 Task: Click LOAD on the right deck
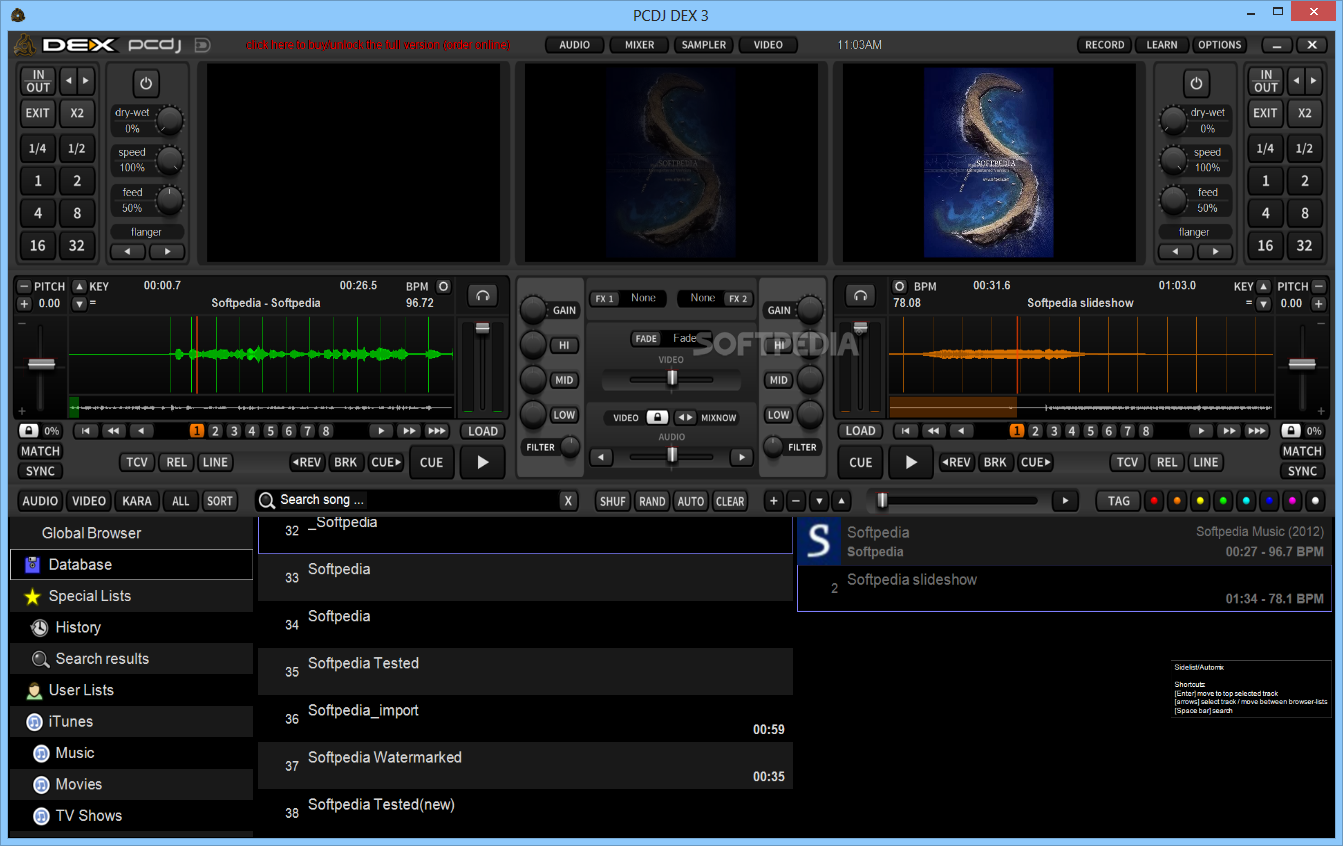(x=860, y=431)
